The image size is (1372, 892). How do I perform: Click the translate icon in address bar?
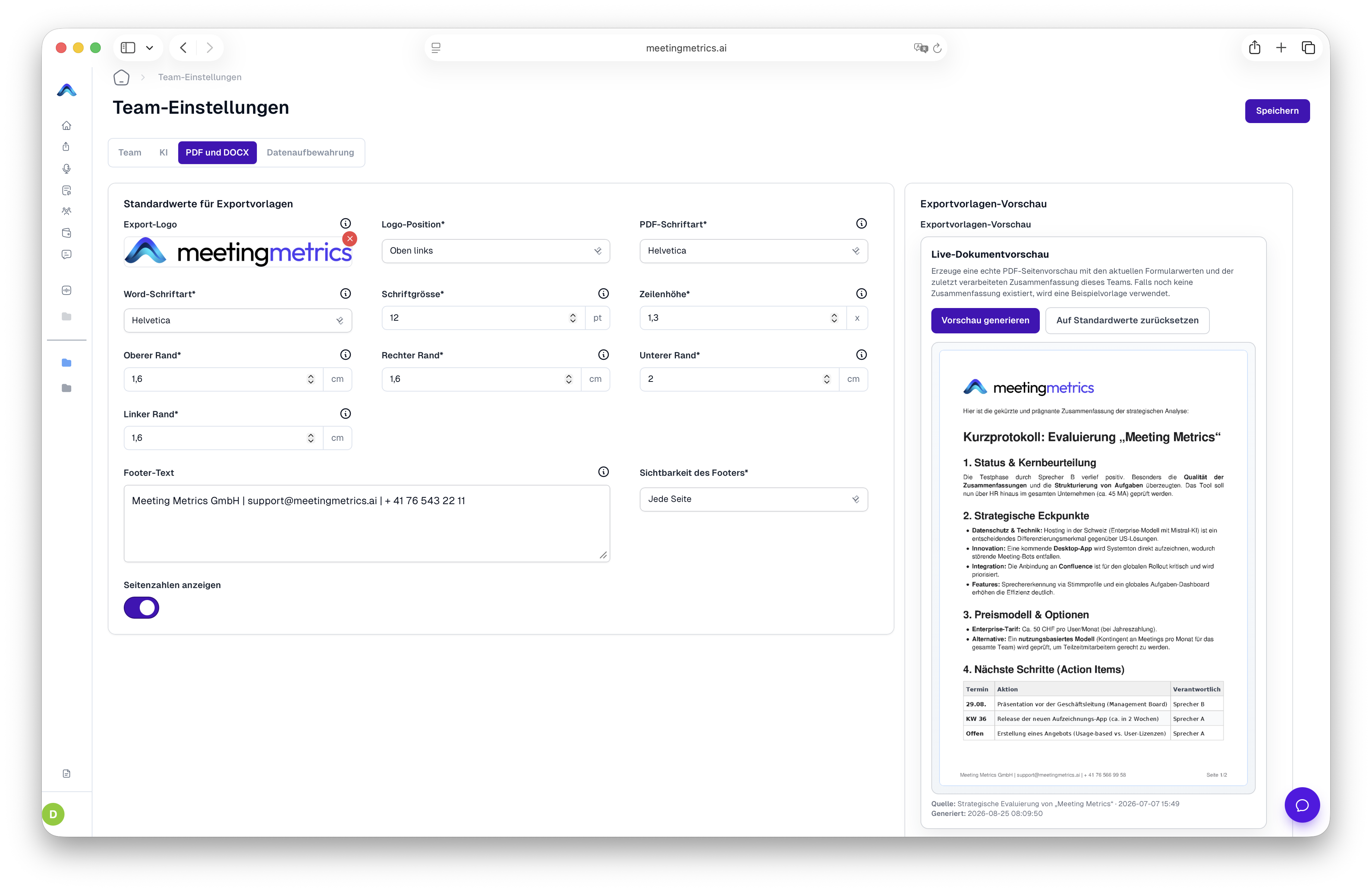[921, 48]
